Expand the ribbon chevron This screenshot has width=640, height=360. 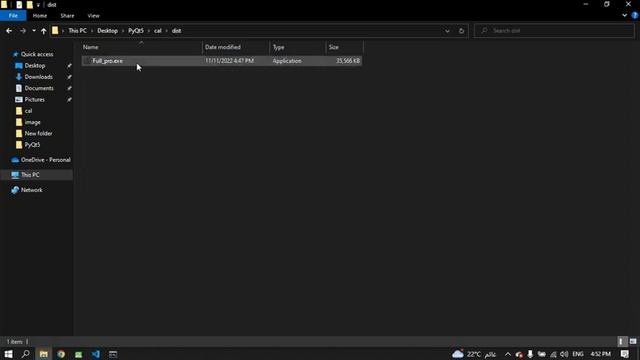[624, 15]
